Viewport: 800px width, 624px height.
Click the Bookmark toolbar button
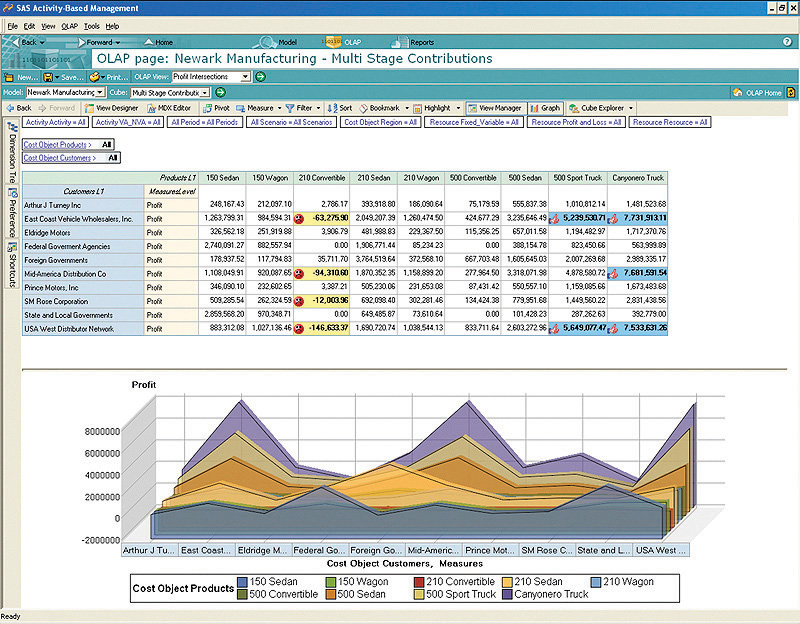(380, 108)
